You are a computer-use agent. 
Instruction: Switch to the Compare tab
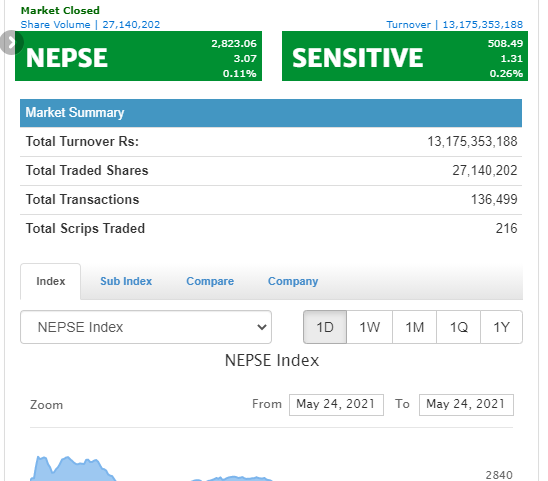coord(210,281)
